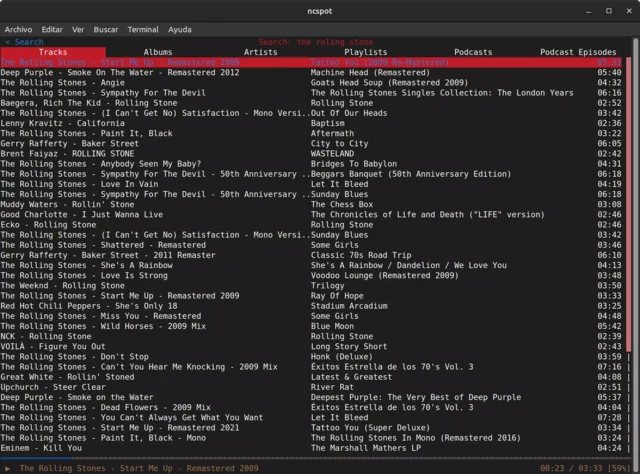Viewport: 640px width, 474px height.
Task: Select The Rolling Stones - Angie
Action: click(311, 83)
